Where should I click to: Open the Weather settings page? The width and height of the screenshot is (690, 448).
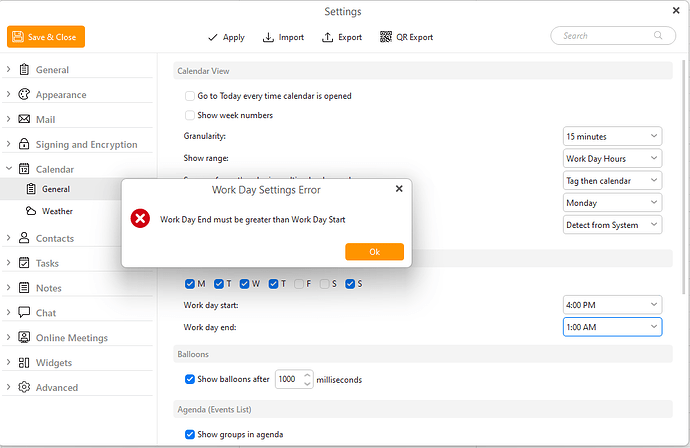point(57,211)
